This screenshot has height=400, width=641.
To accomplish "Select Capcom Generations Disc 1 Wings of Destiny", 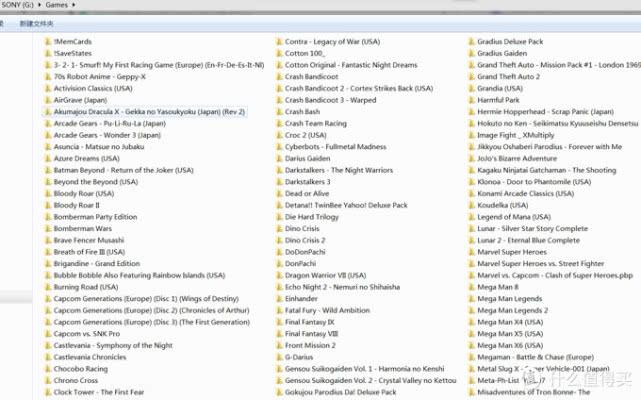I will click(146, 299).
